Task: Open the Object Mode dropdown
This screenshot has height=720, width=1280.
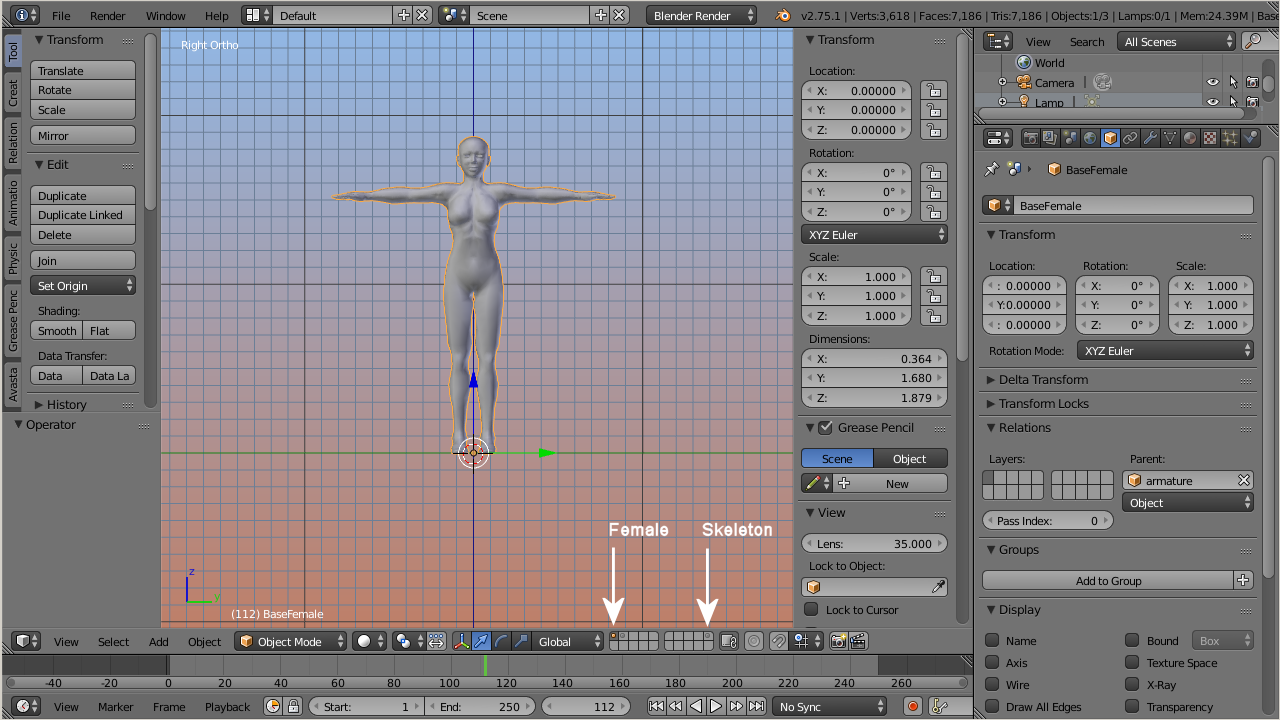Action: (x=291, y=641)
